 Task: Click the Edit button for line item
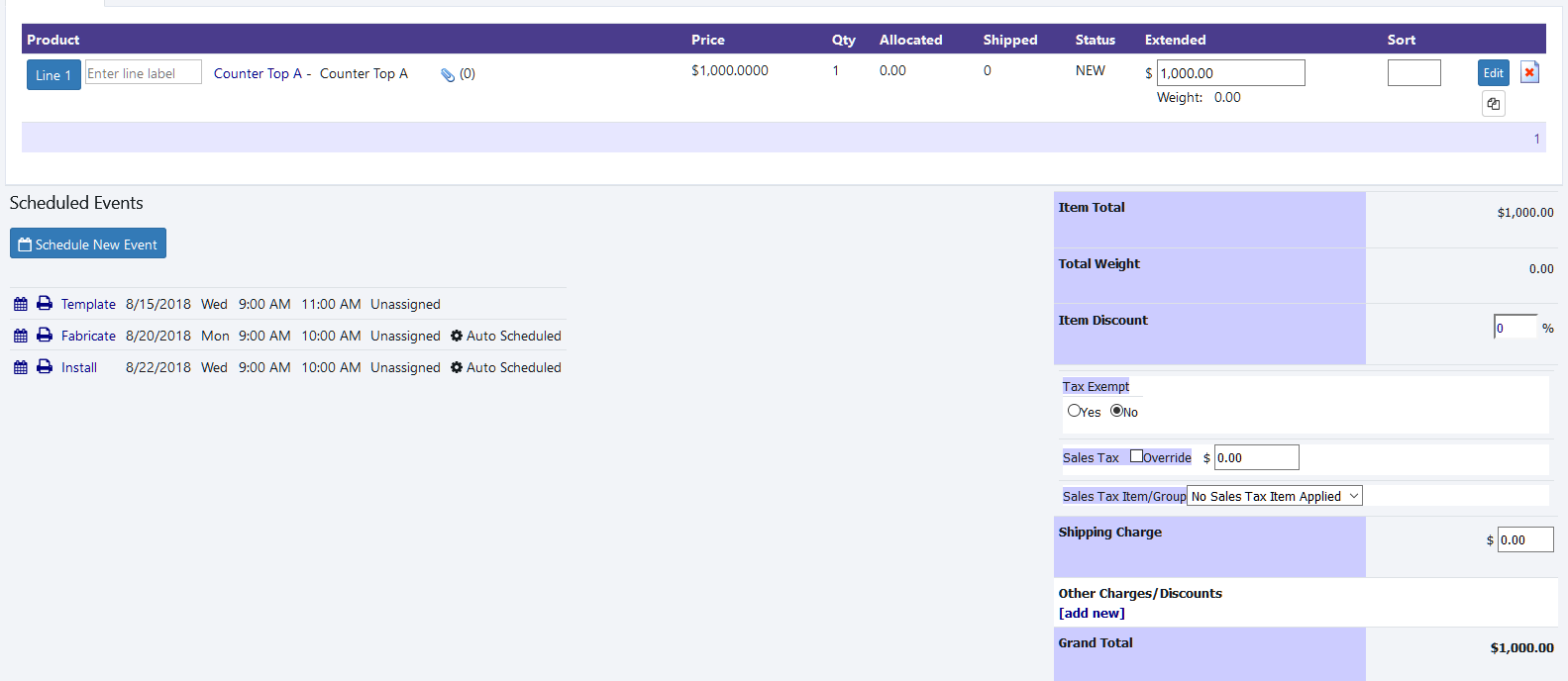1493,72
